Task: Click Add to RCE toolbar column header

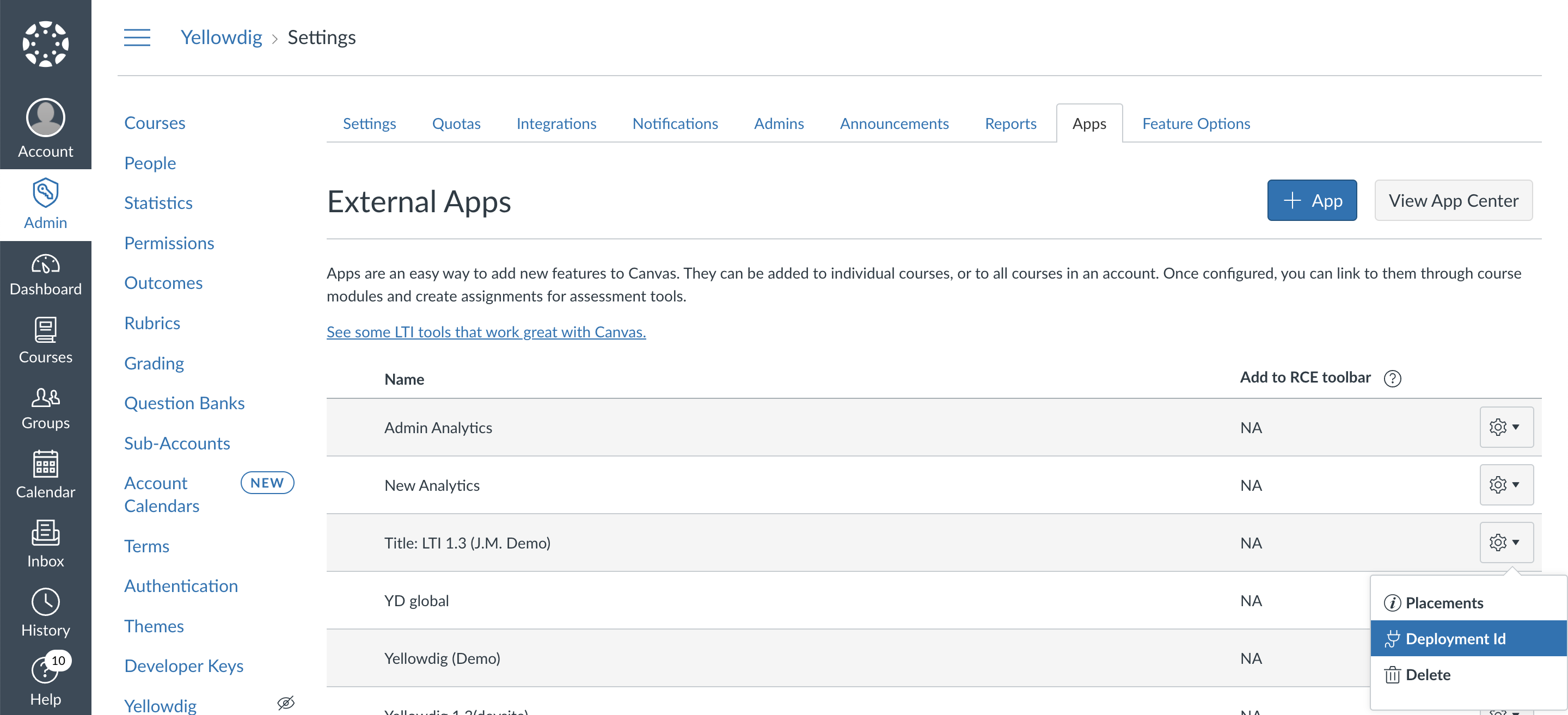Action: tap(1305, 377)
